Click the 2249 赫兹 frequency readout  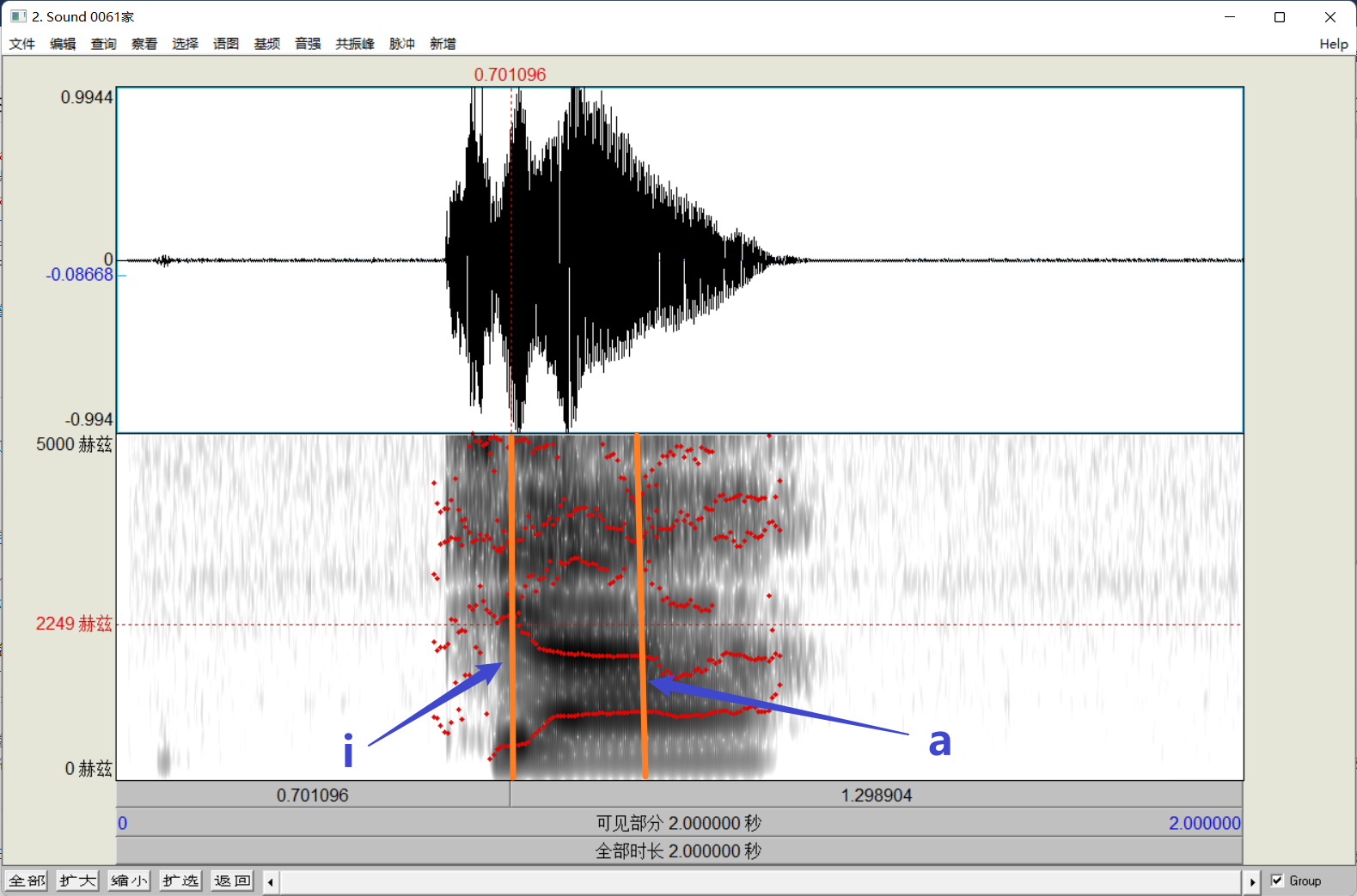click(x=74, y=624)
